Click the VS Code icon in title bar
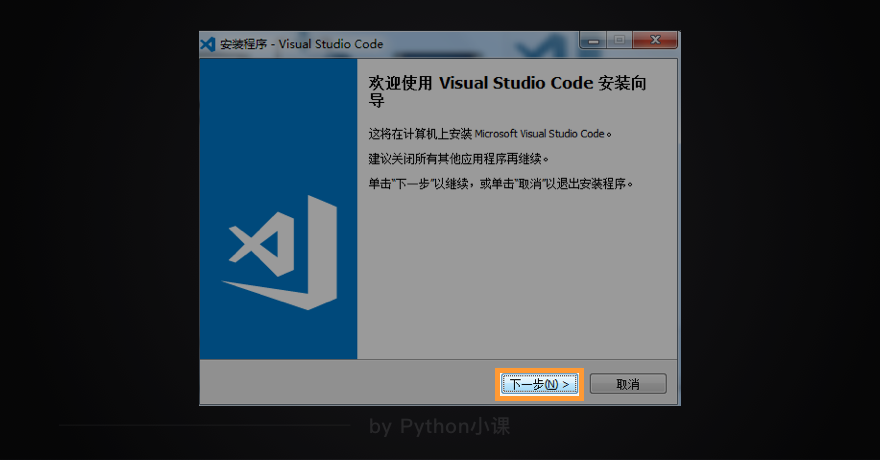 pos(208,44)
